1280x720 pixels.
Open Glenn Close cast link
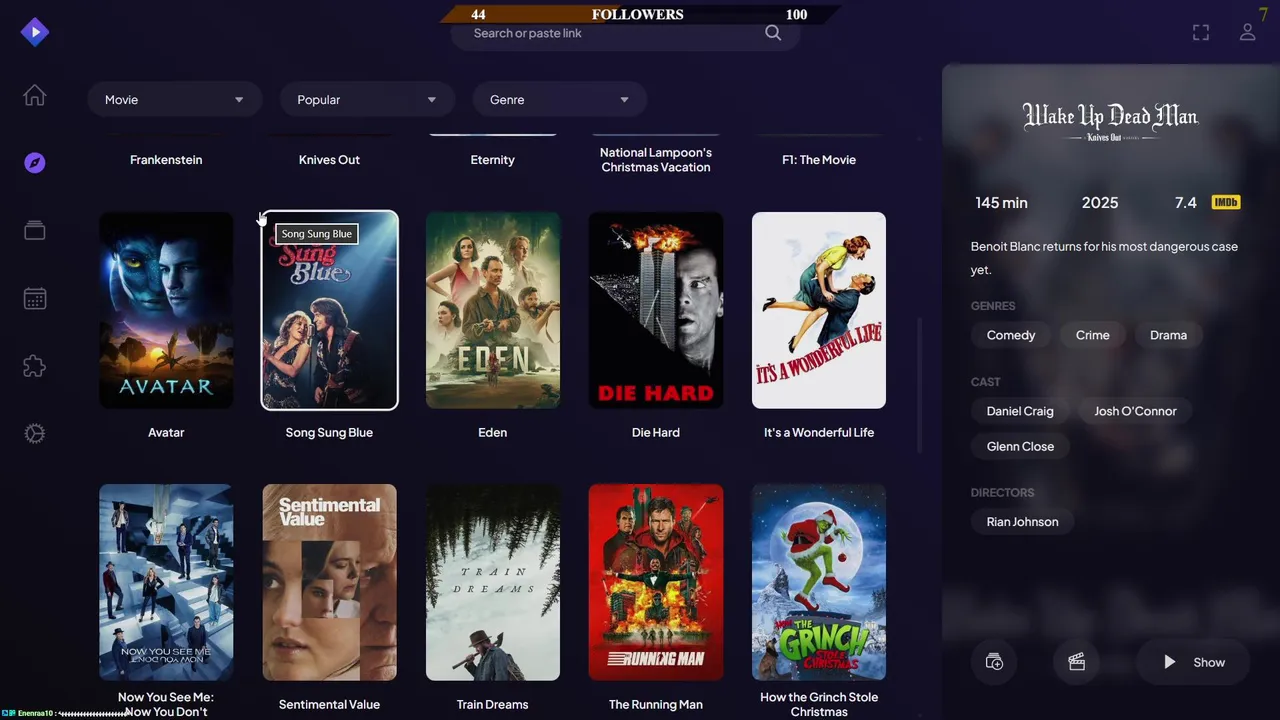(1020, 446)
